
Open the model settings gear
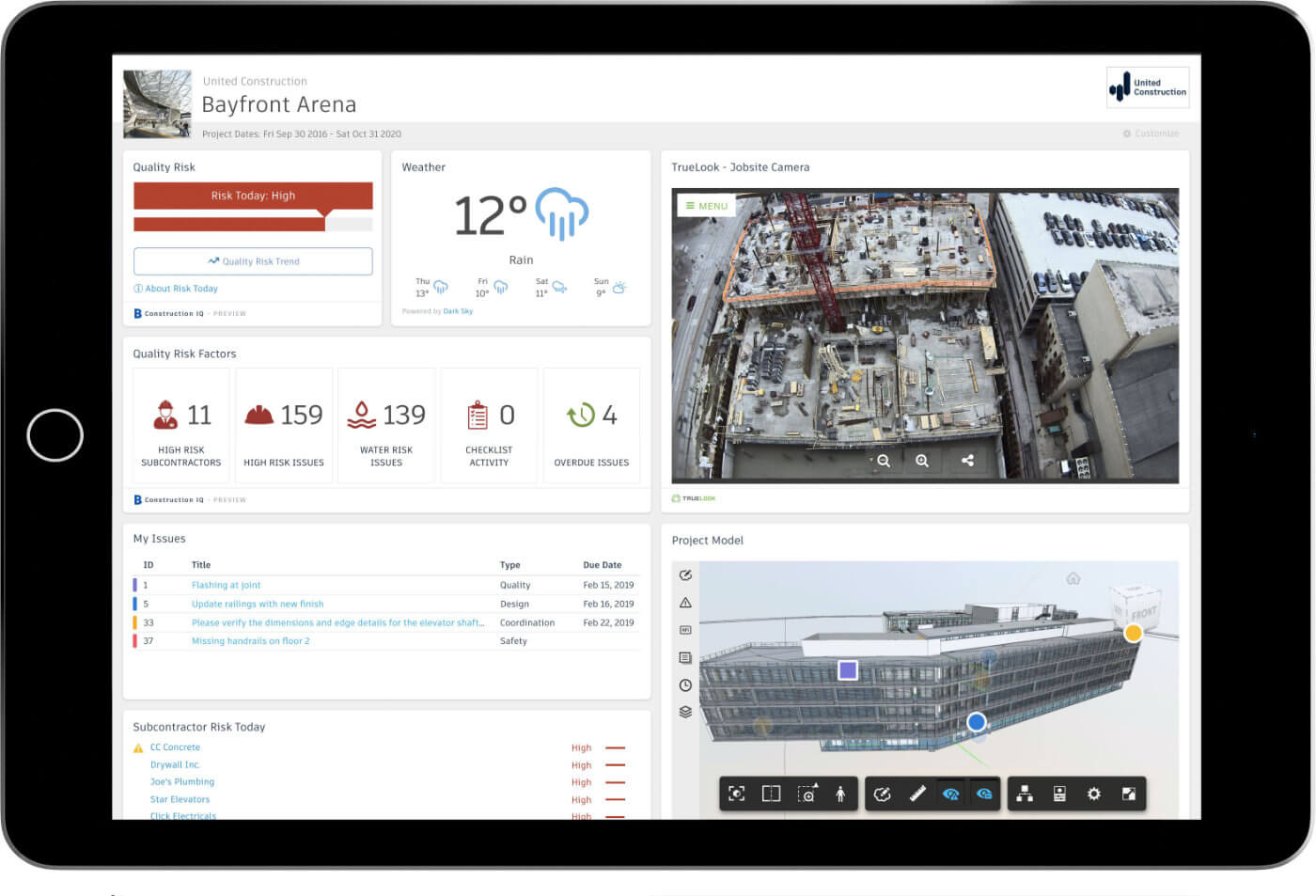(1093, 793)
